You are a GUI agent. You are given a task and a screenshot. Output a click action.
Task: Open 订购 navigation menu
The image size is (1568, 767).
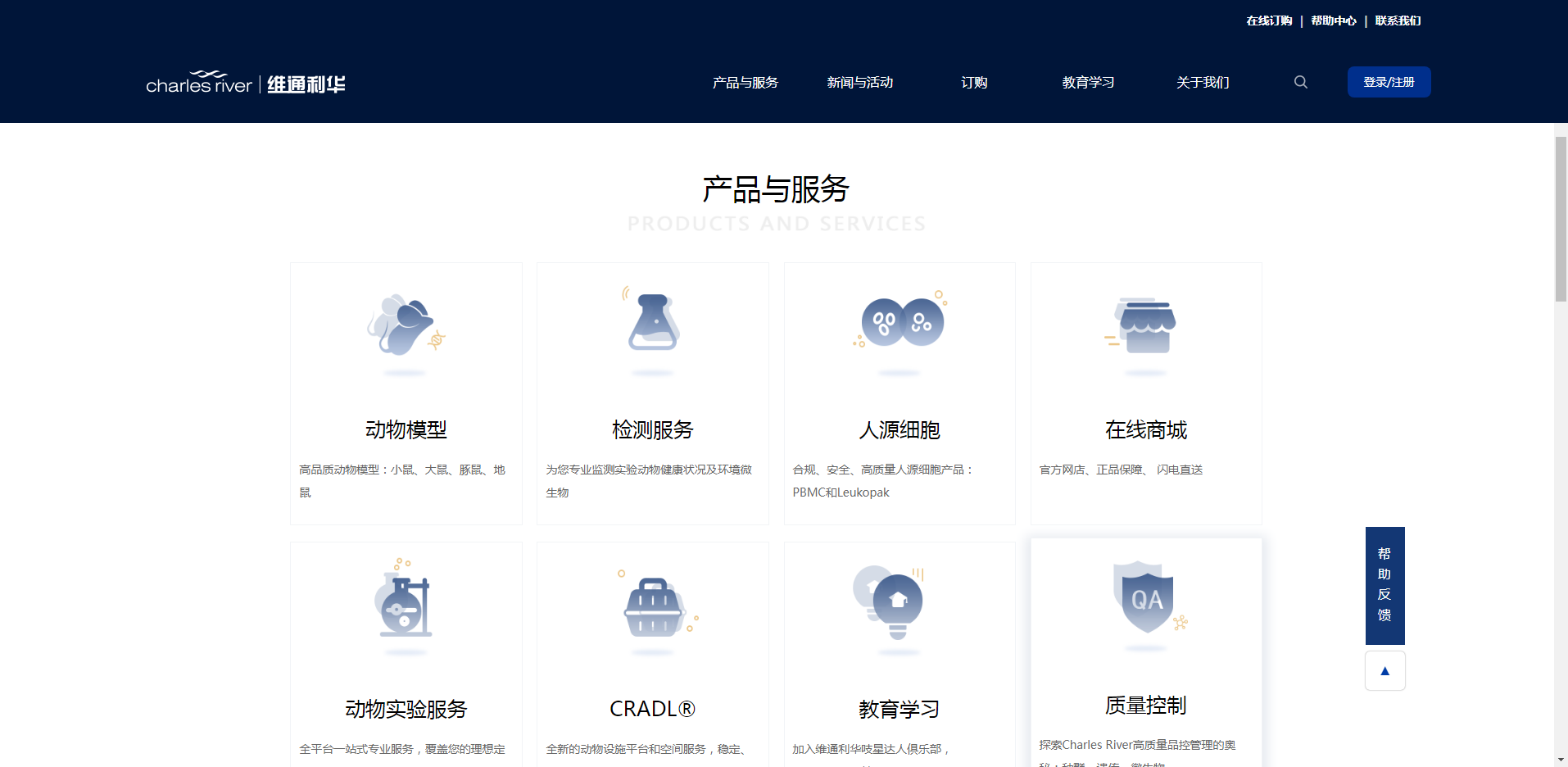point(974,83)
